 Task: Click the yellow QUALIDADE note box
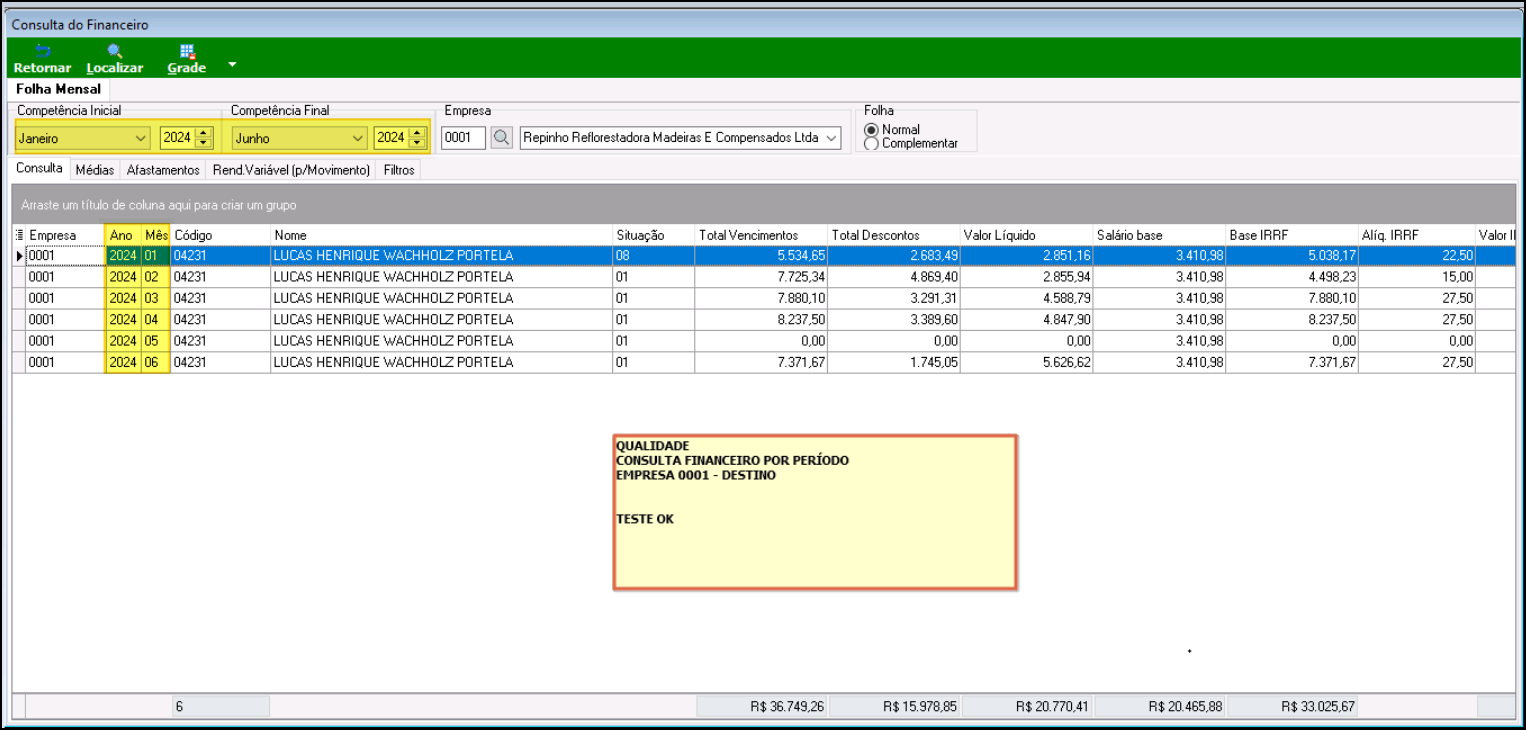click(x=815, y=511)
